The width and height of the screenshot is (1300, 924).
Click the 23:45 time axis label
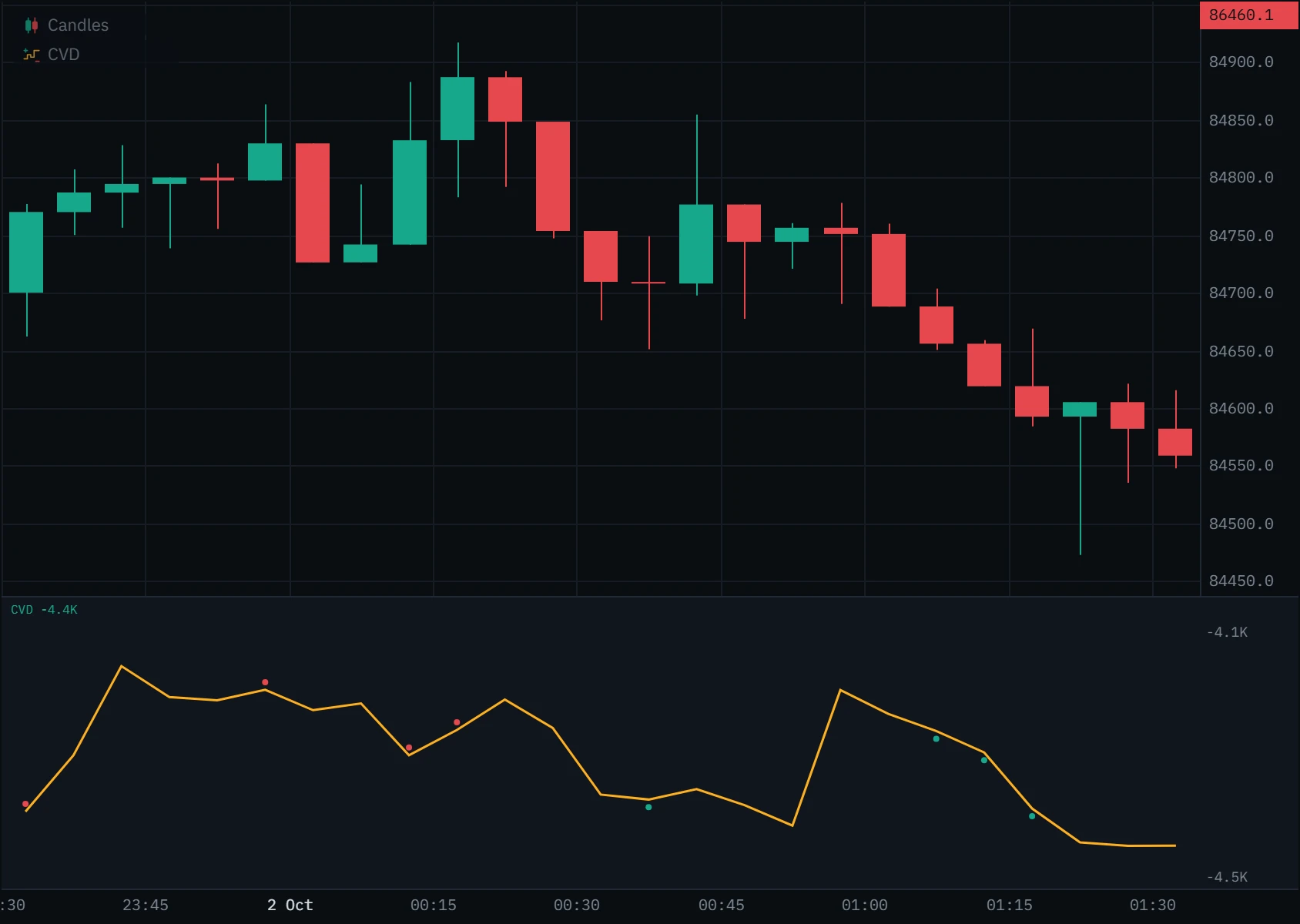tap(146, 905)
